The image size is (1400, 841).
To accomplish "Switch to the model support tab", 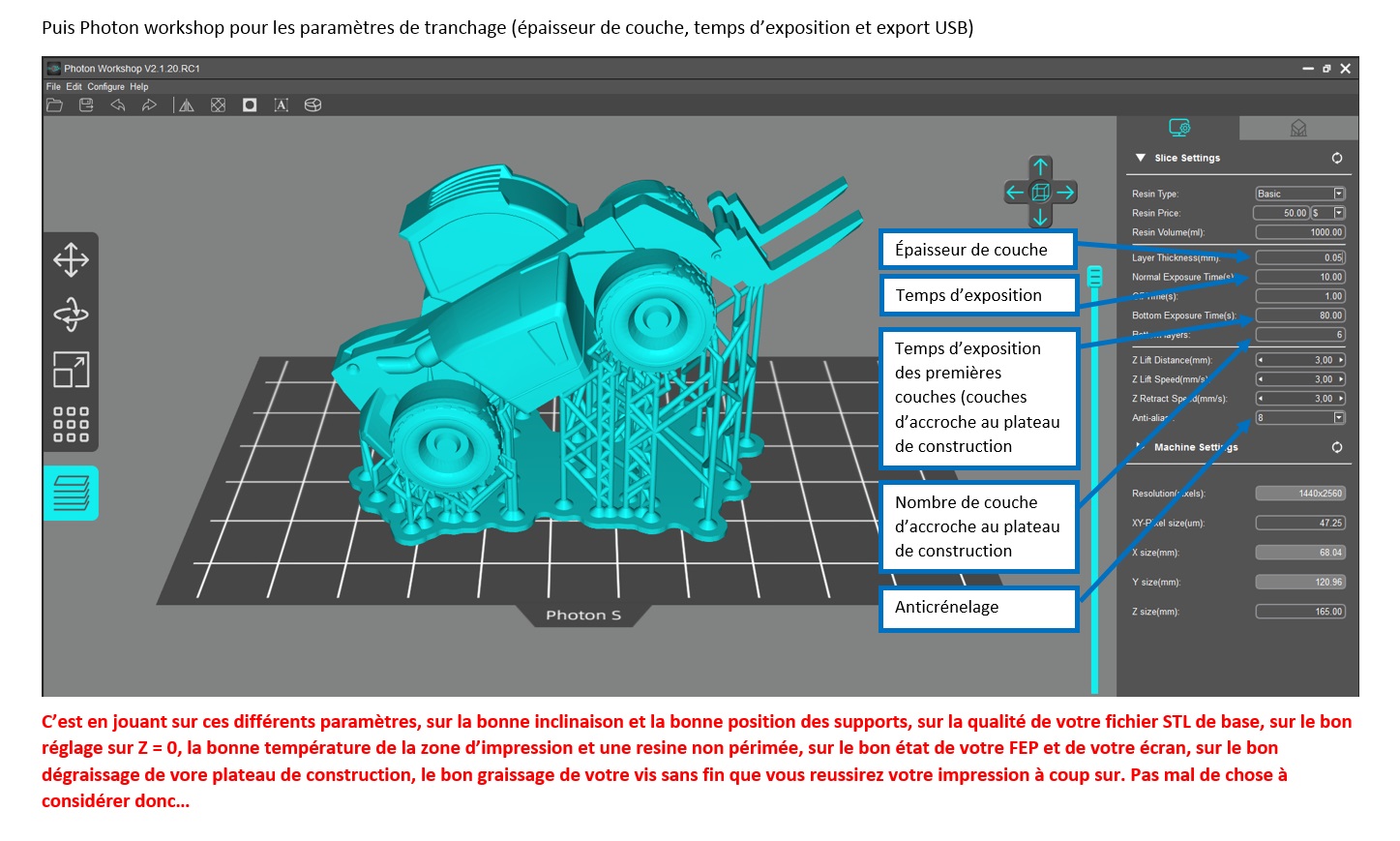I will pos(1298,128).
